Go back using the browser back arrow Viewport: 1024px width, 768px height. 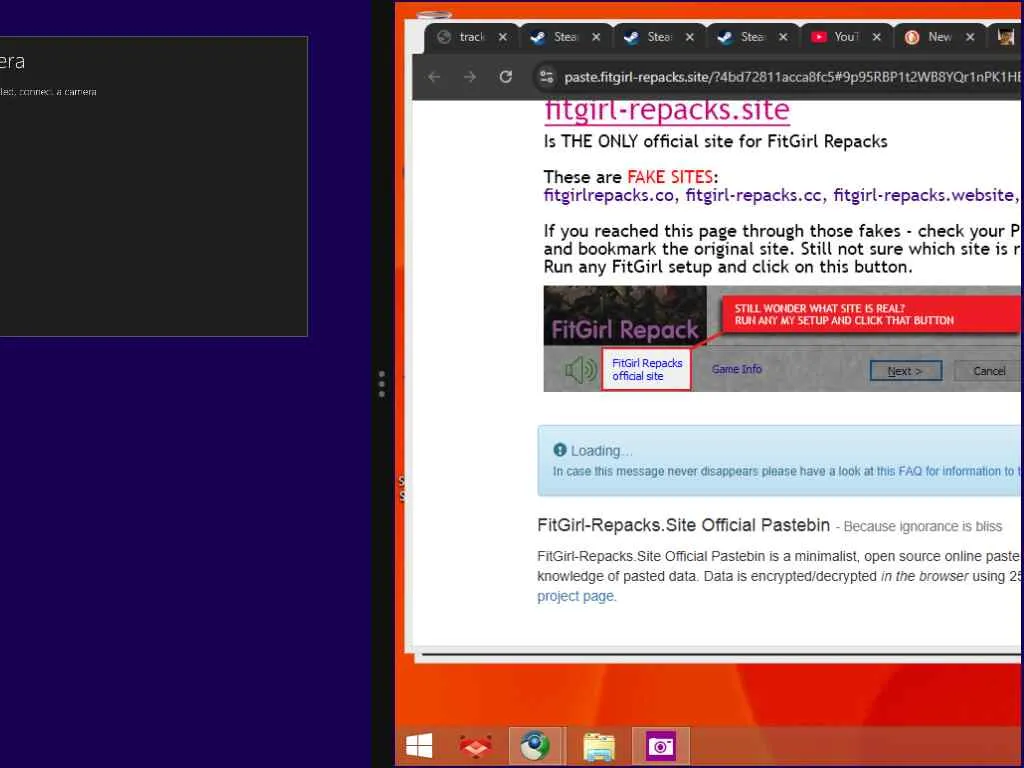coord(434,77)
